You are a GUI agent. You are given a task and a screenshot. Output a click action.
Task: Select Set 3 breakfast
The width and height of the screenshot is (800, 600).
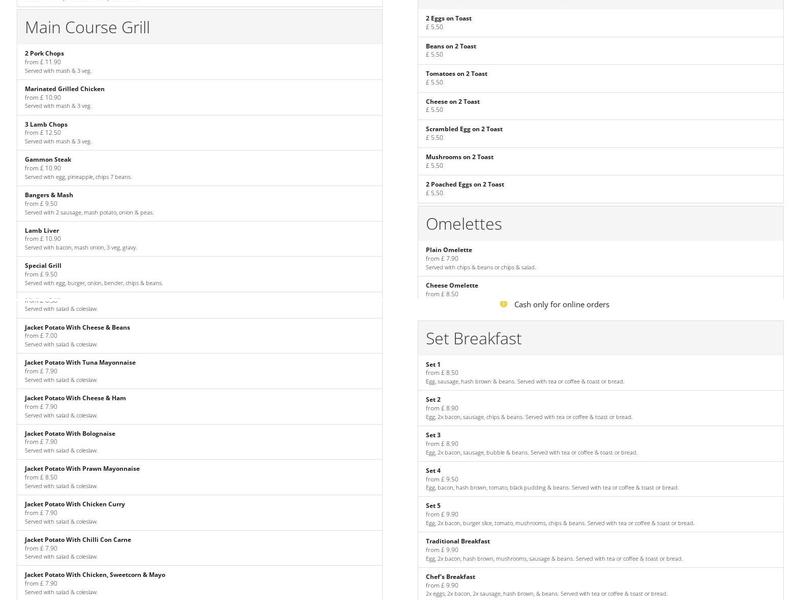[600, 443]
